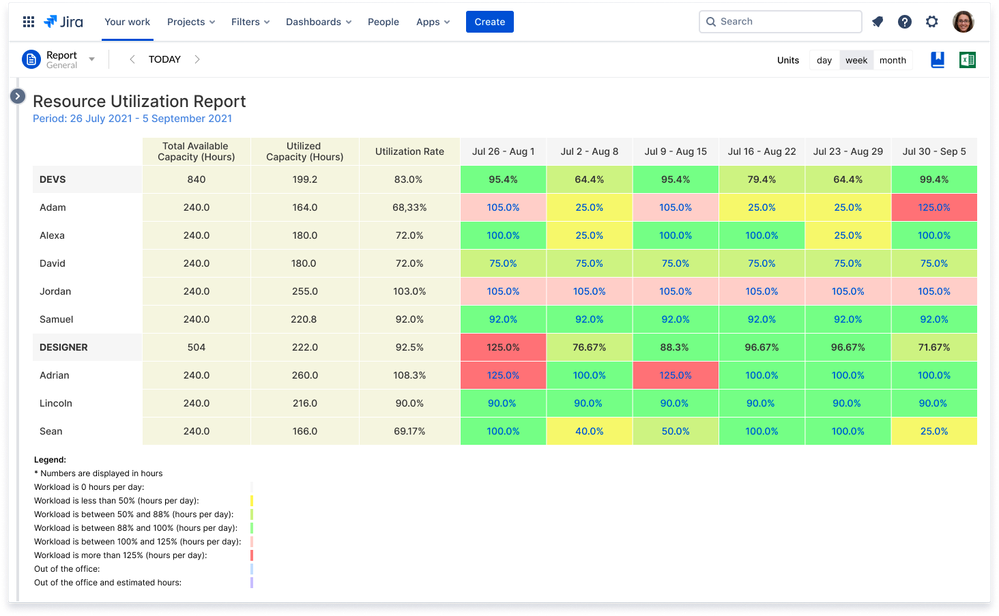Open the notifications bell
The height and width of the screenshot is (616, 999).
point(878,22)
